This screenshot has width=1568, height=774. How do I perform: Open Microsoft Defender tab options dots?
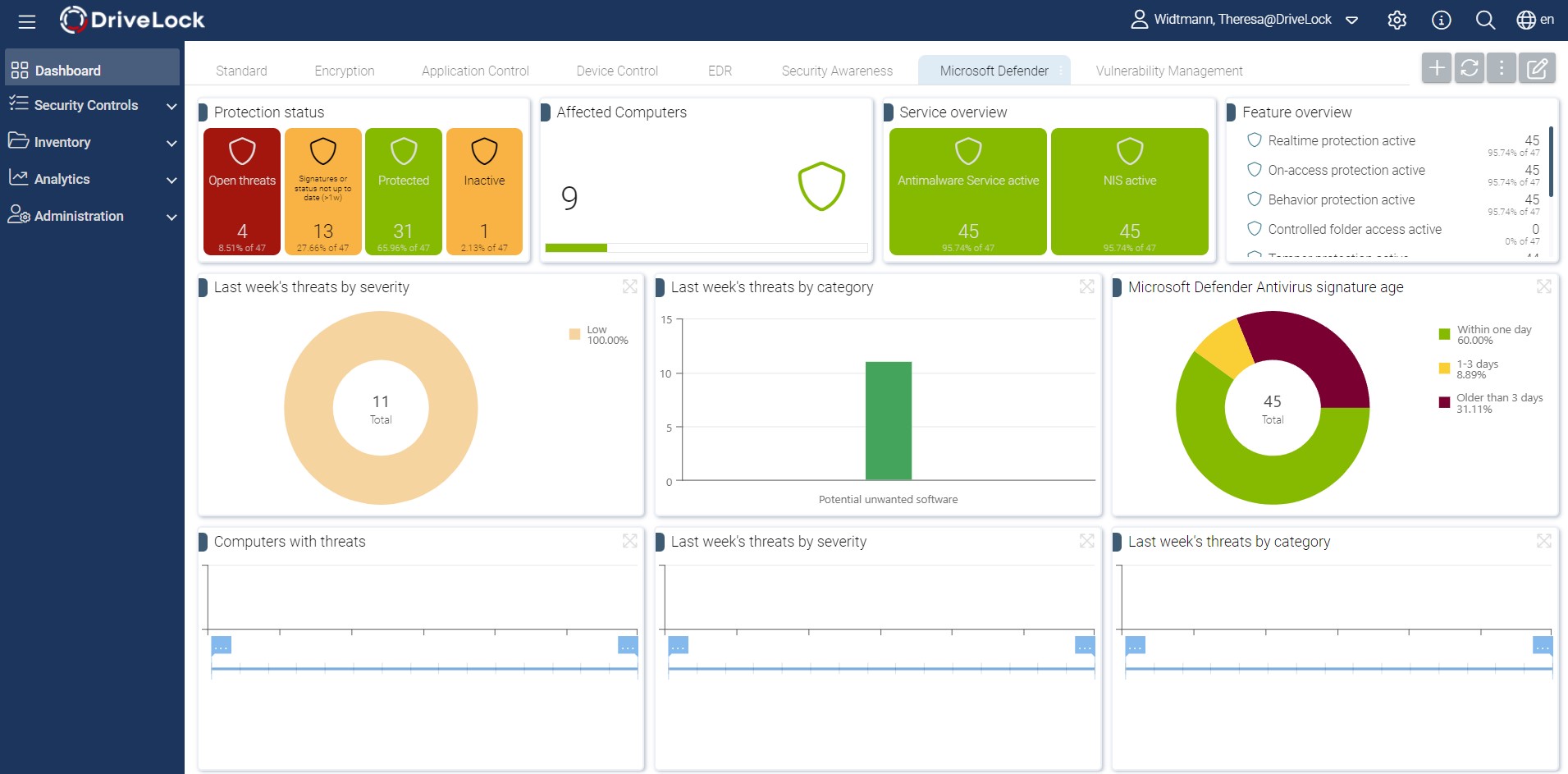[x=1060, y=71]
